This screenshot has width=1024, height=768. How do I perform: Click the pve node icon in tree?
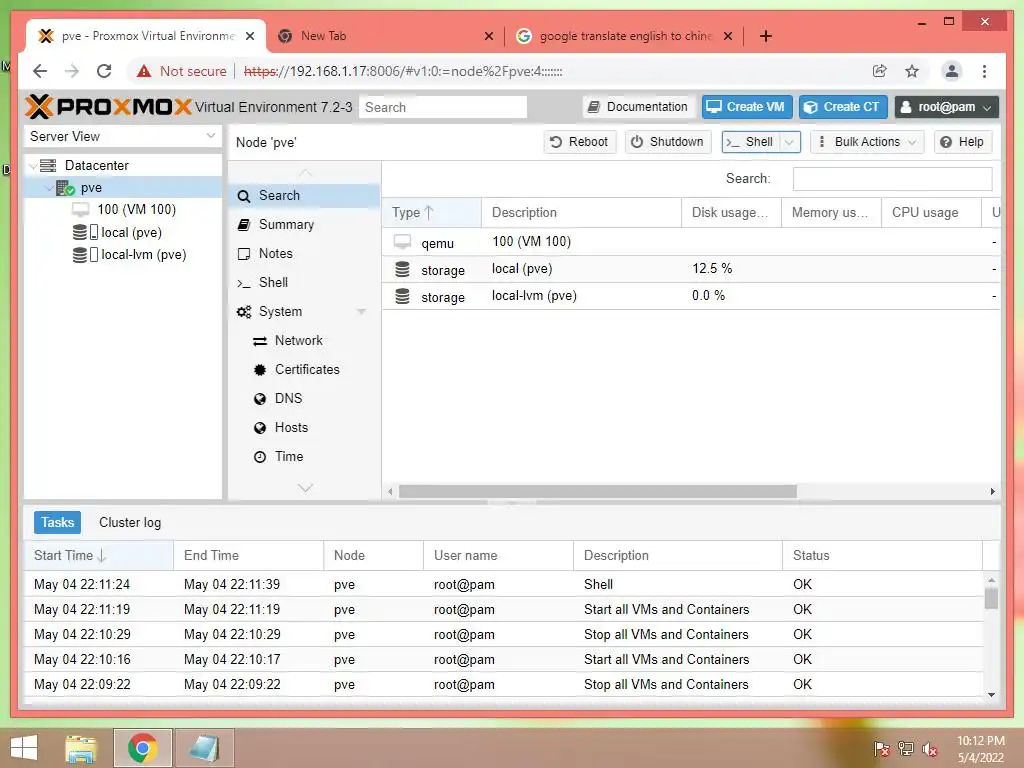point(65,188)
